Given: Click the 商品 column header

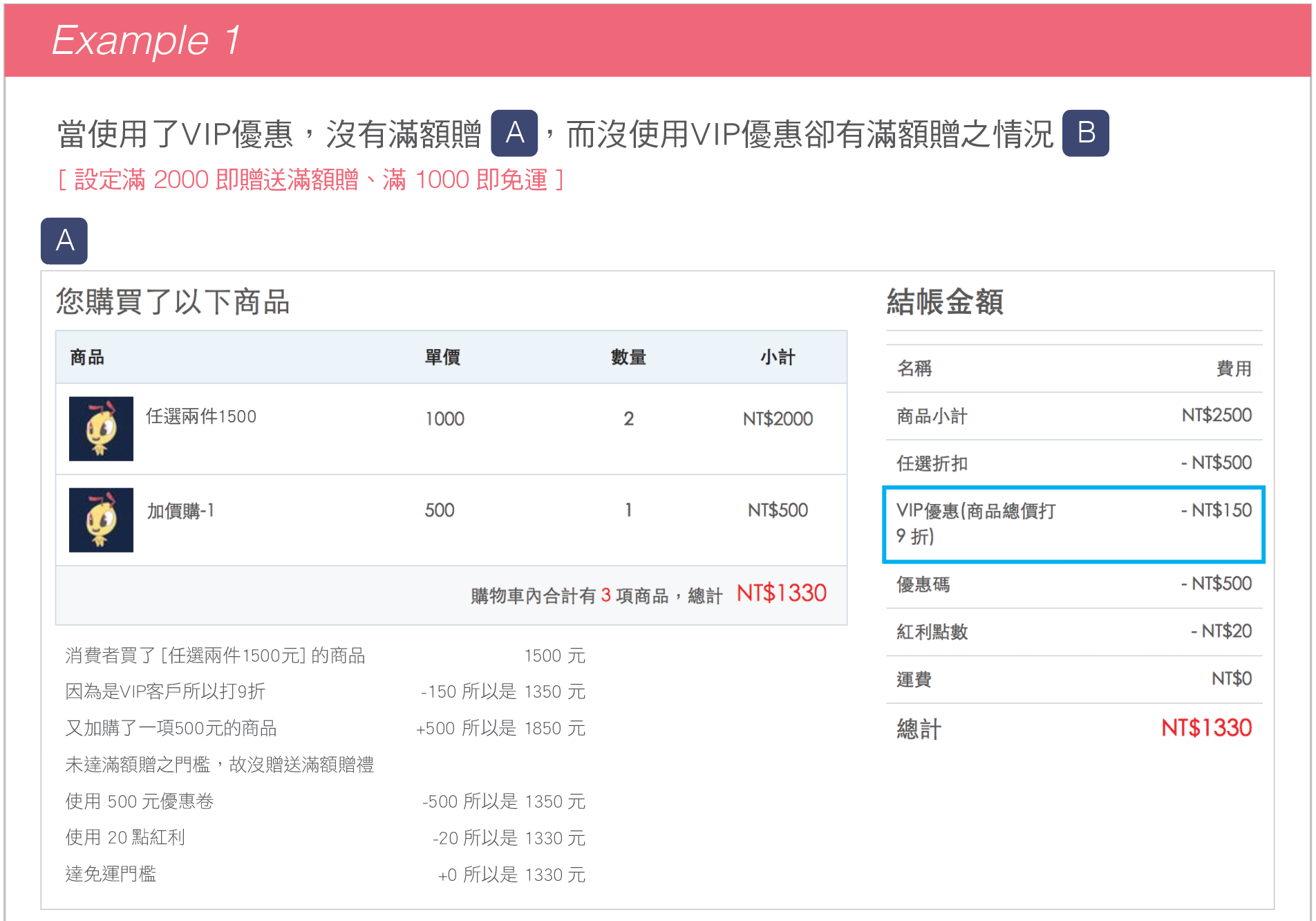Looking at the screenshot, I should pyautogui.click(x=87, y=357).
